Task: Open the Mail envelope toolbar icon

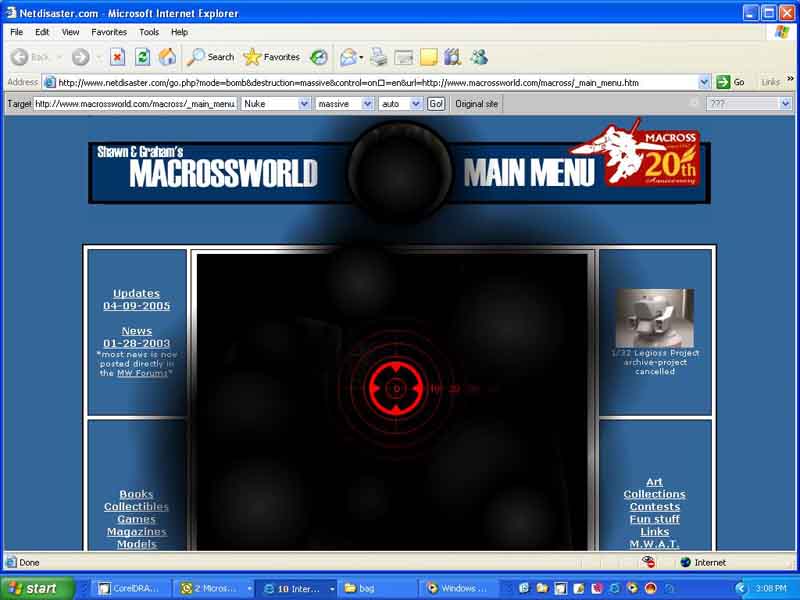Action: tap(348, 57)
